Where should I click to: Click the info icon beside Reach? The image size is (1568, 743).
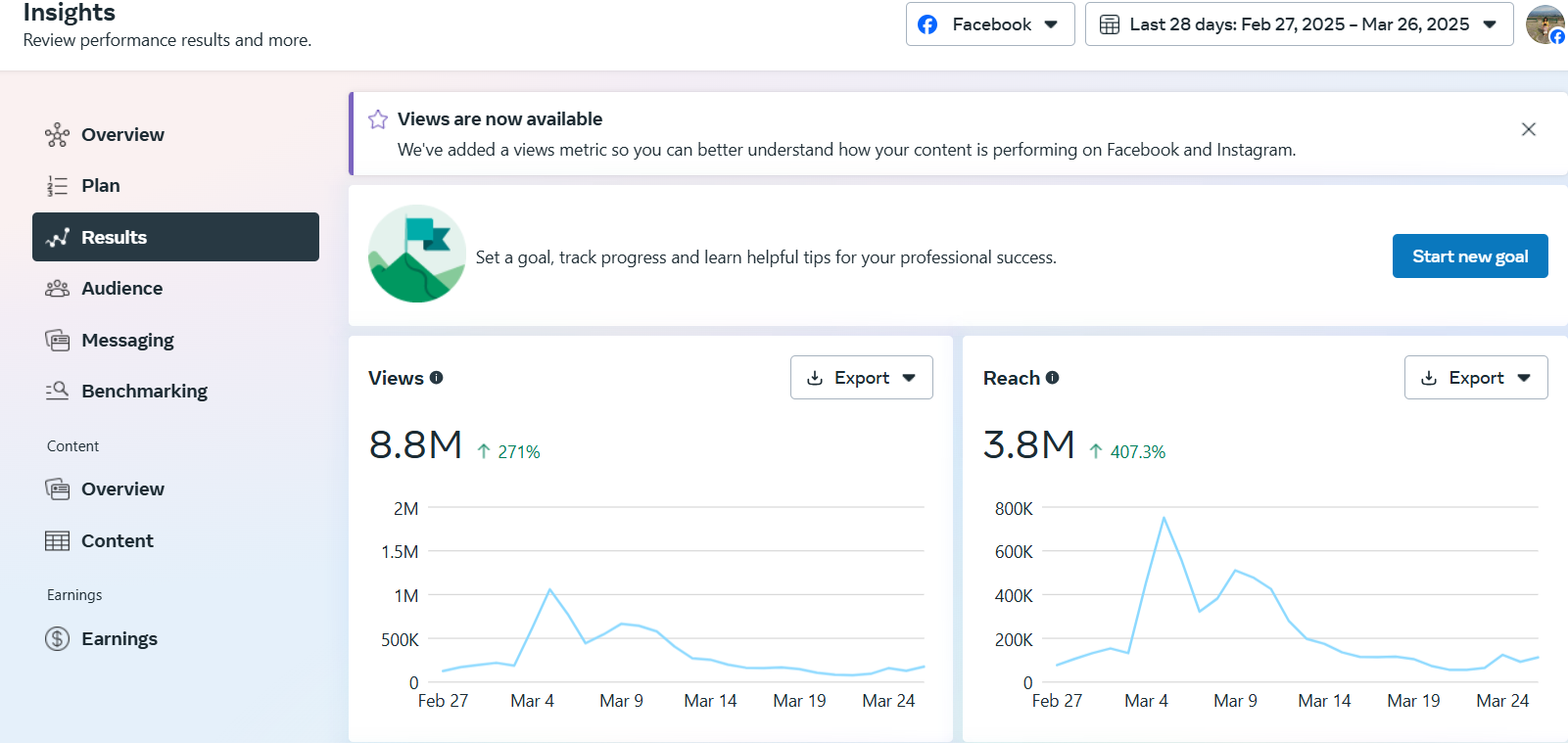pos(1052,378)
